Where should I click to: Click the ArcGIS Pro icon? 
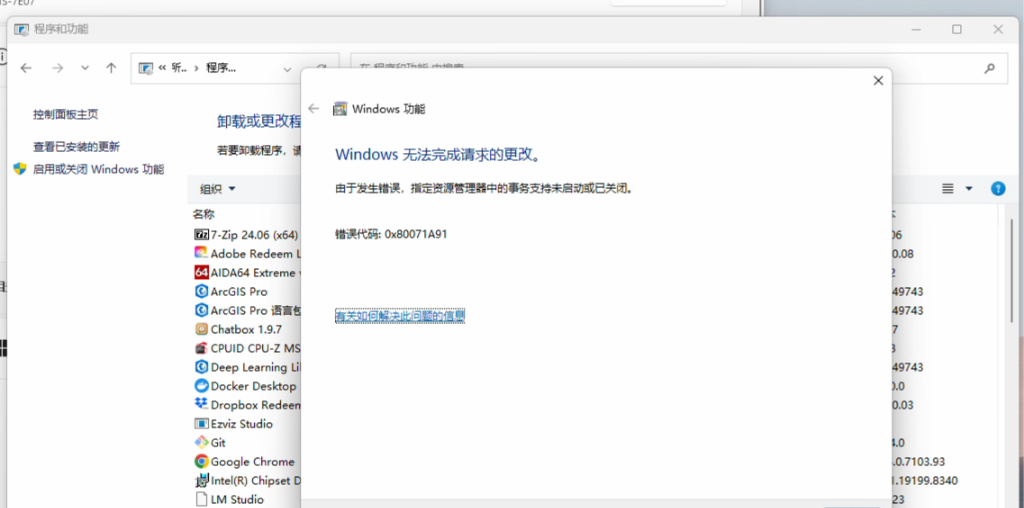(201, 291)
